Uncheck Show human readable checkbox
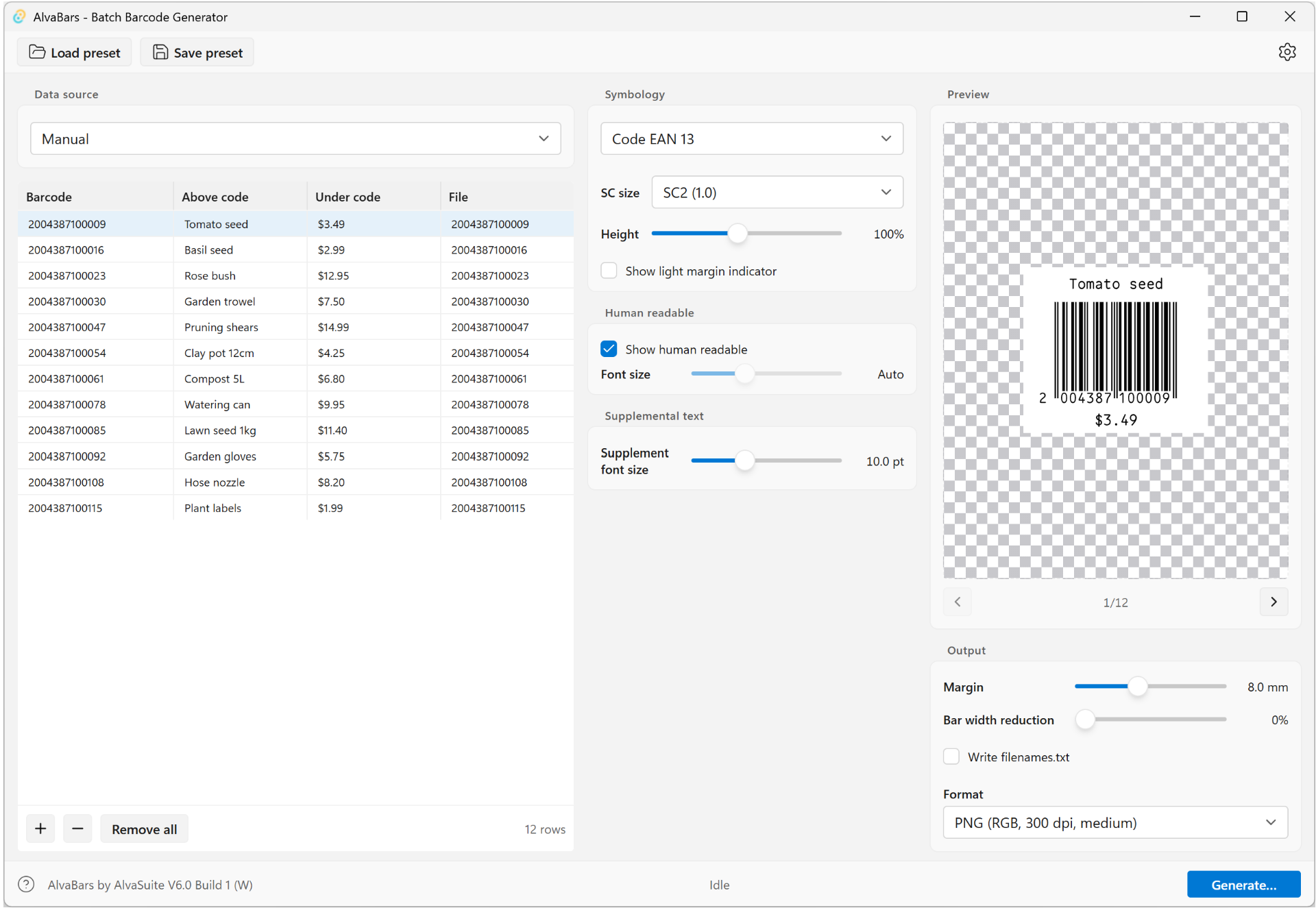1316x908 pixels. [609, 349]
